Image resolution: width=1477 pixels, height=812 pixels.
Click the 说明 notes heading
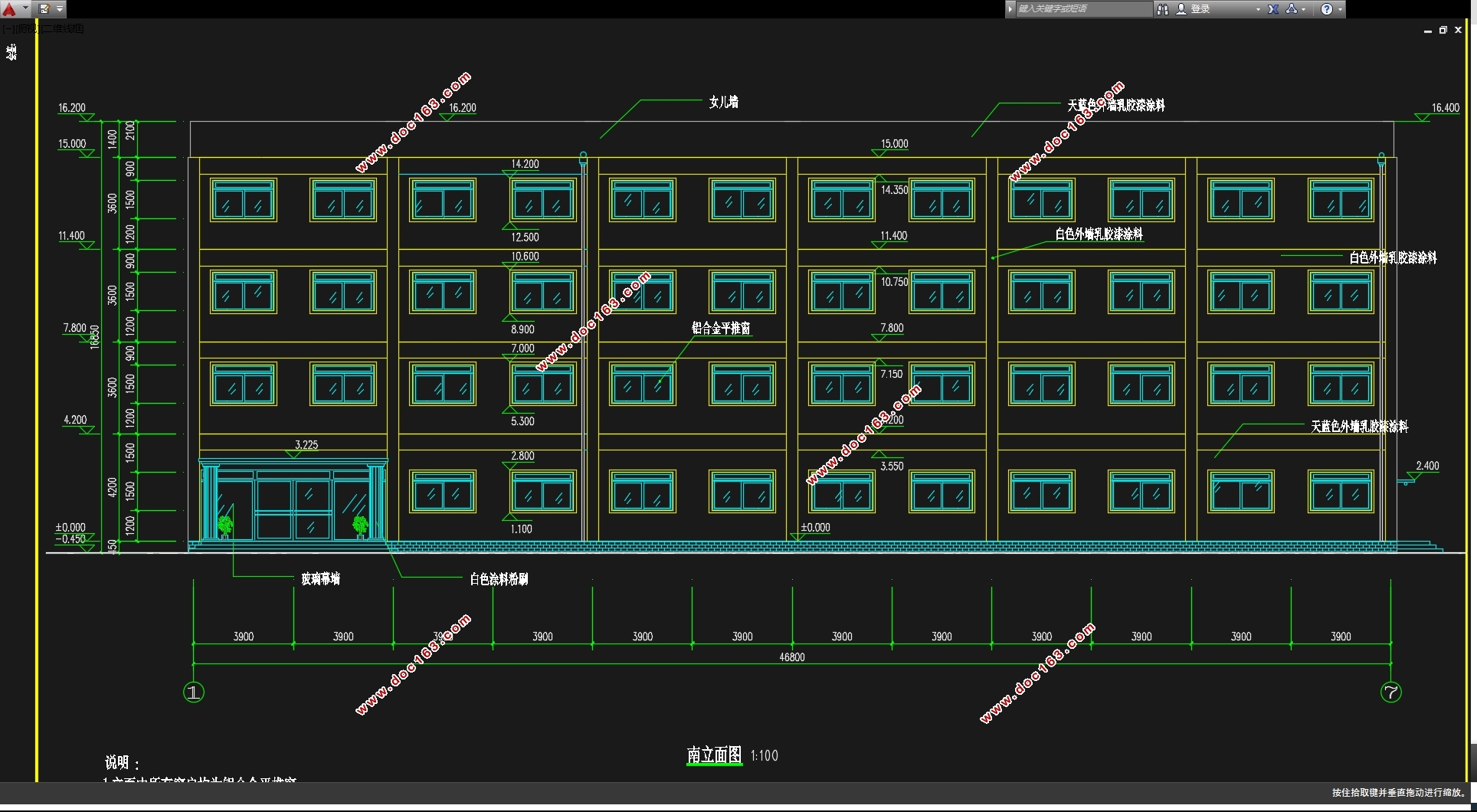coord(123,763)
